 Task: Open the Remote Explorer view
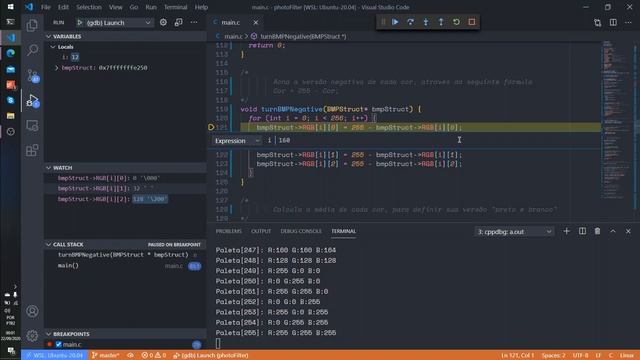pyautogui.click(x=32, y=125)
